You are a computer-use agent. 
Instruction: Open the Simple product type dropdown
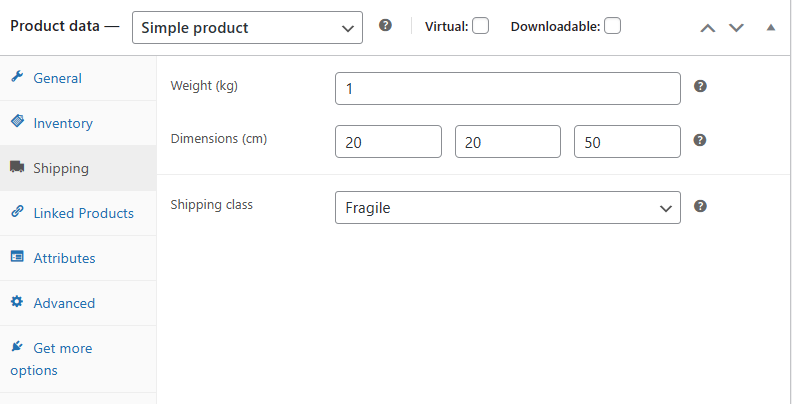tap(248, 28)
